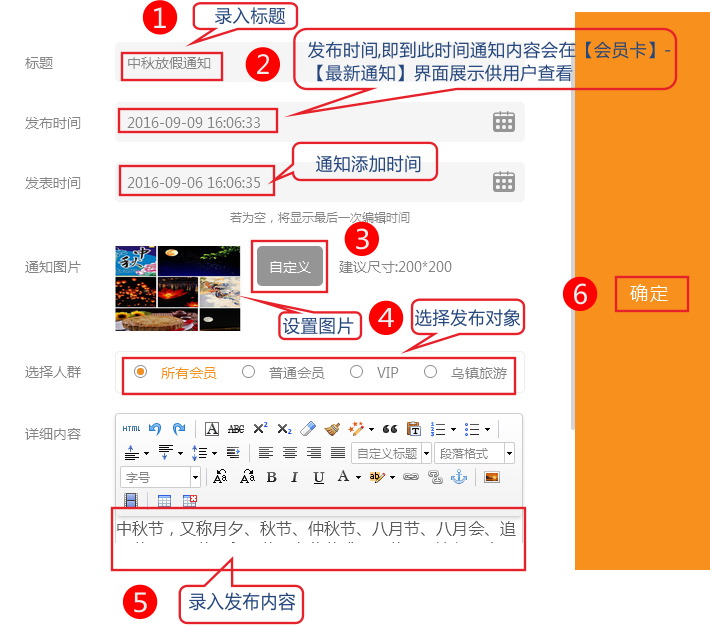Insert a hyperlink with the link icon
The image size is (710, 625).
tap(411, 478)
